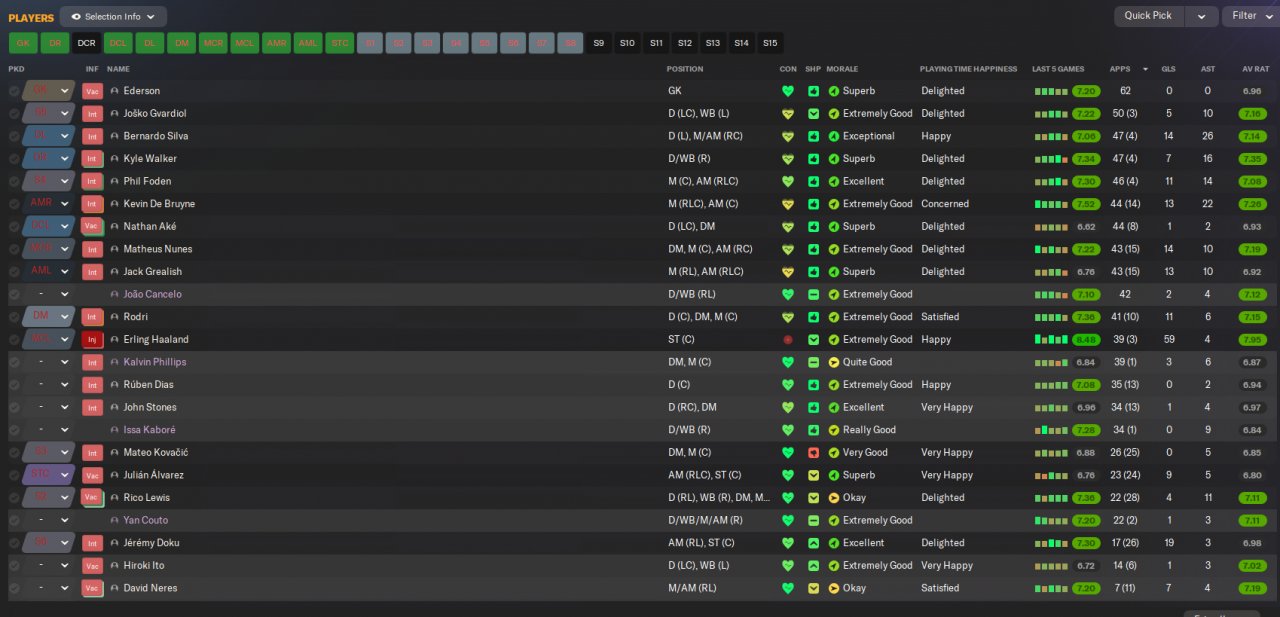Screen dimensions: 1280x617
Task: Click the Inj injury icon for Erling Haaland
Action: click(92, 340)
